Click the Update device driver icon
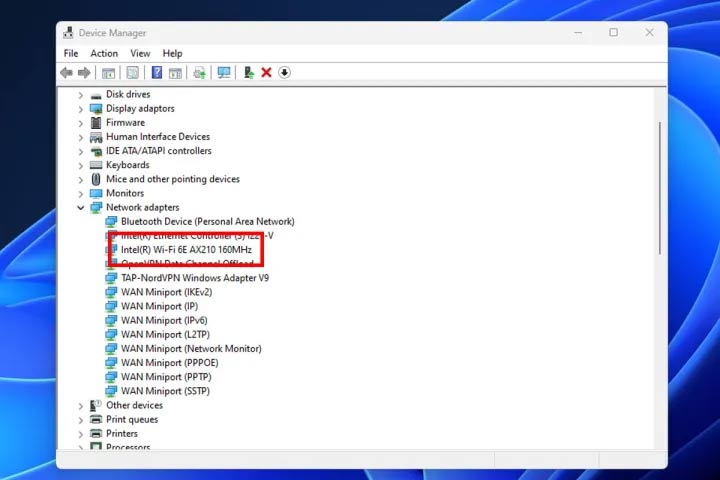This screenshot has height=480, width=720. pos(248,73)
